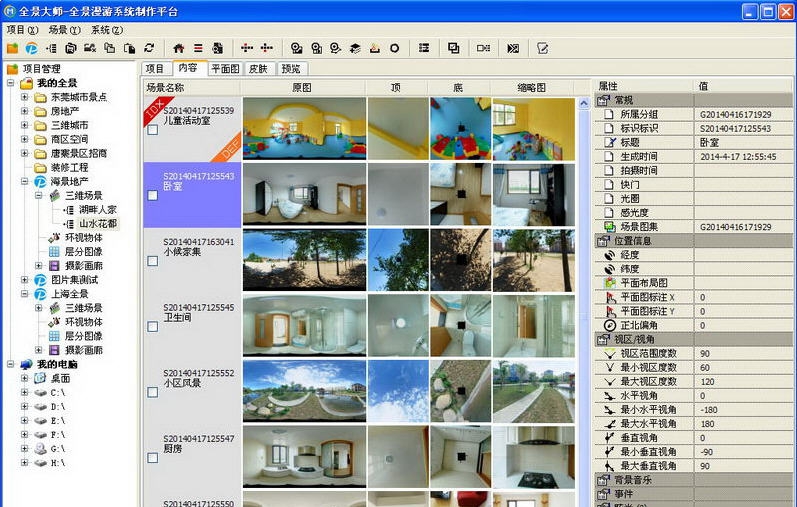Click the 平面布局图 row icon

click(609, 283)
